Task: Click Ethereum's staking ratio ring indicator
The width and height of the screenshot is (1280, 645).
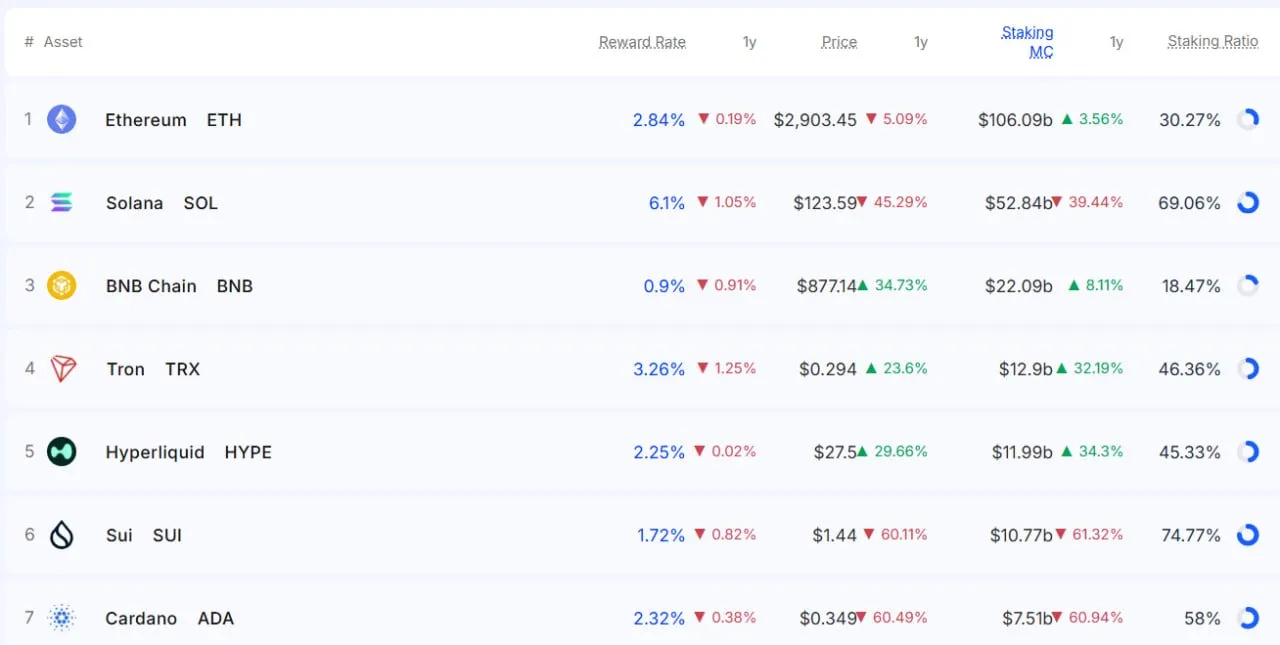Action: tap(1248, 119)
